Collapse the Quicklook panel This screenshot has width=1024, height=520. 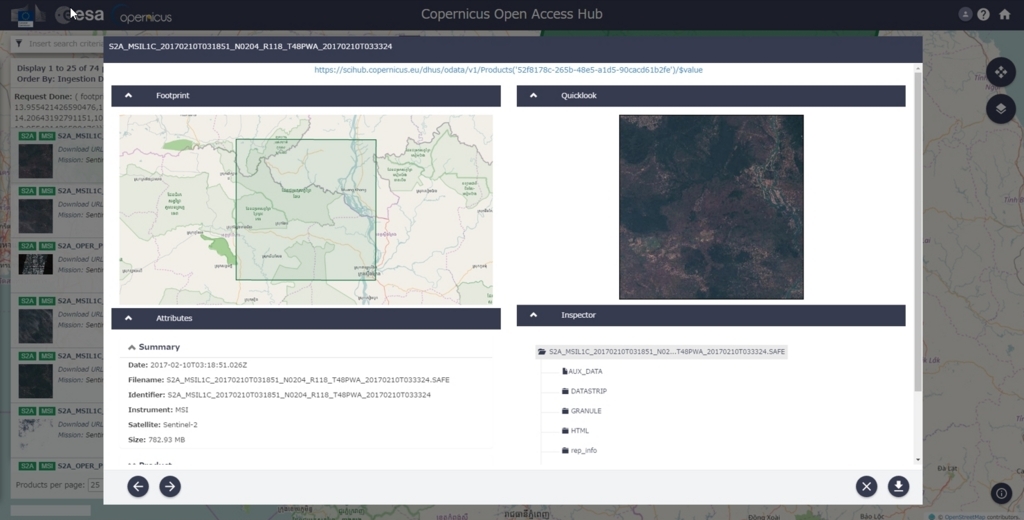(x=534, y=95)
